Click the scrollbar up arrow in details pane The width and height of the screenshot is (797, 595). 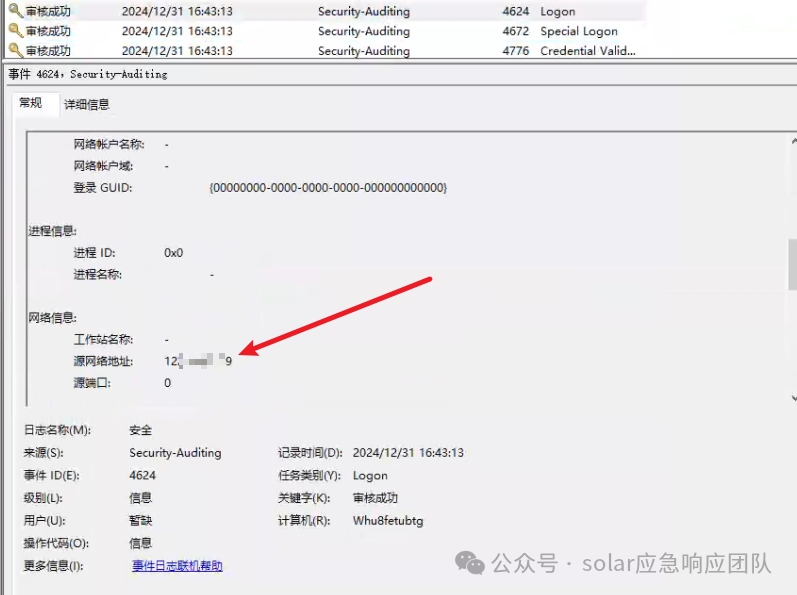pyautogui.click(x=791, y=142)
